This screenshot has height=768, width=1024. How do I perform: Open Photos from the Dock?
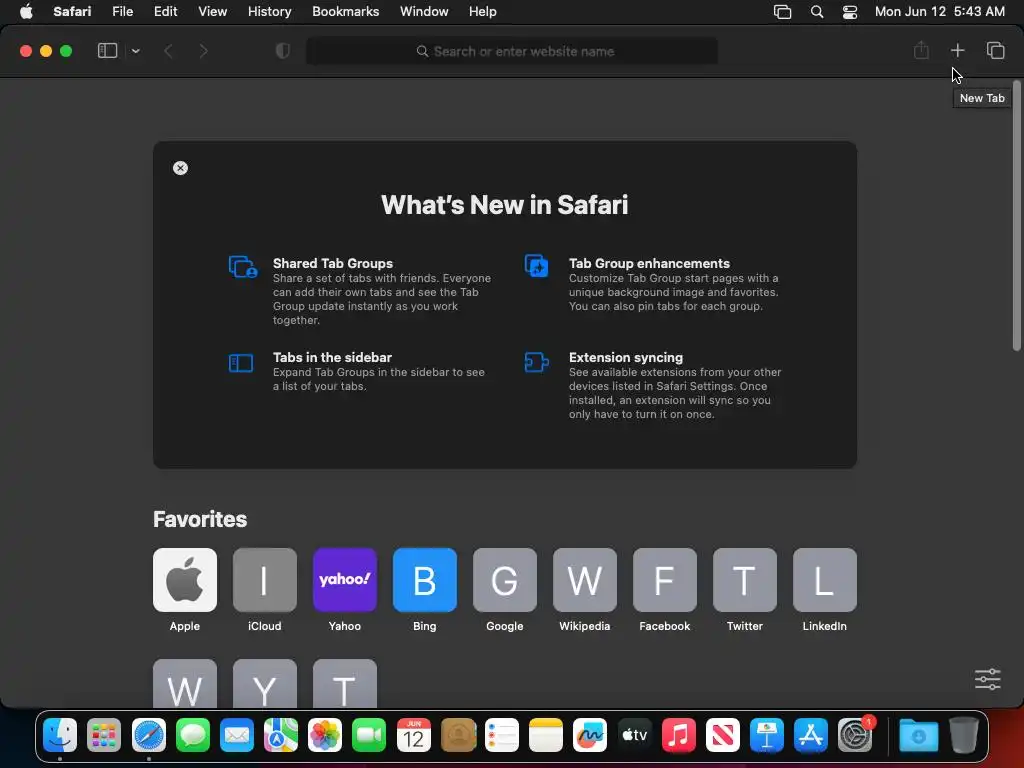tap(325, 735)
